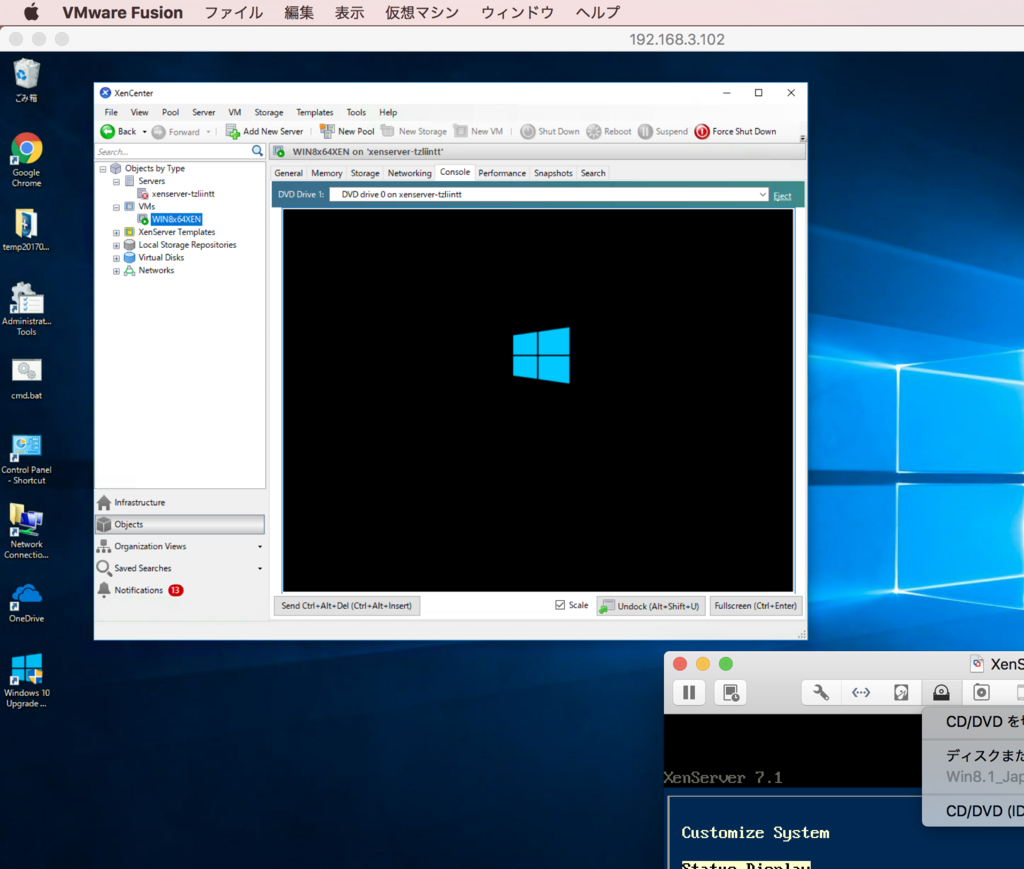This screenshot has width=1024, height=869.
Task: Toggle the Scale checkbox
Action: point(560,605)
